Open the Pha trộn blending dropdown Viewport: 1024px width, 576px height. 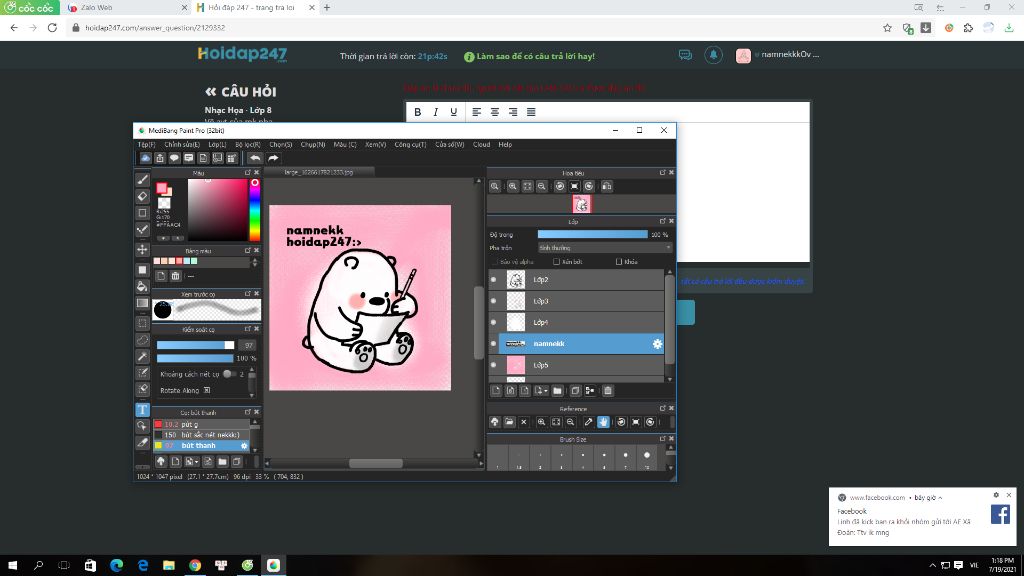(605, 248)
